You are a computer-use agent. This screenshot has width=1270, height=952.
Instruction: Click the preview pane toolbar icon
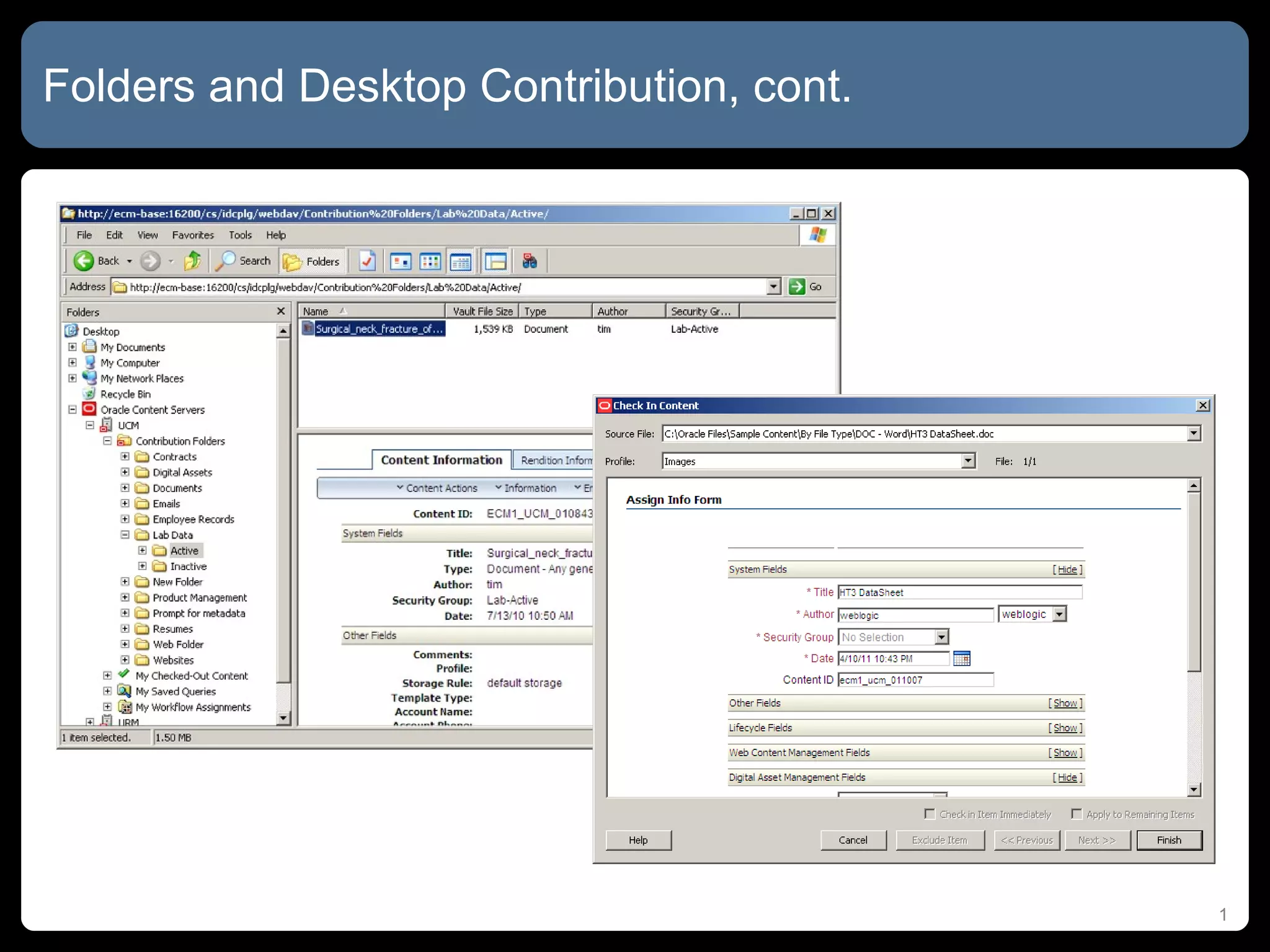pyautogui.click(x=495, y=261)
